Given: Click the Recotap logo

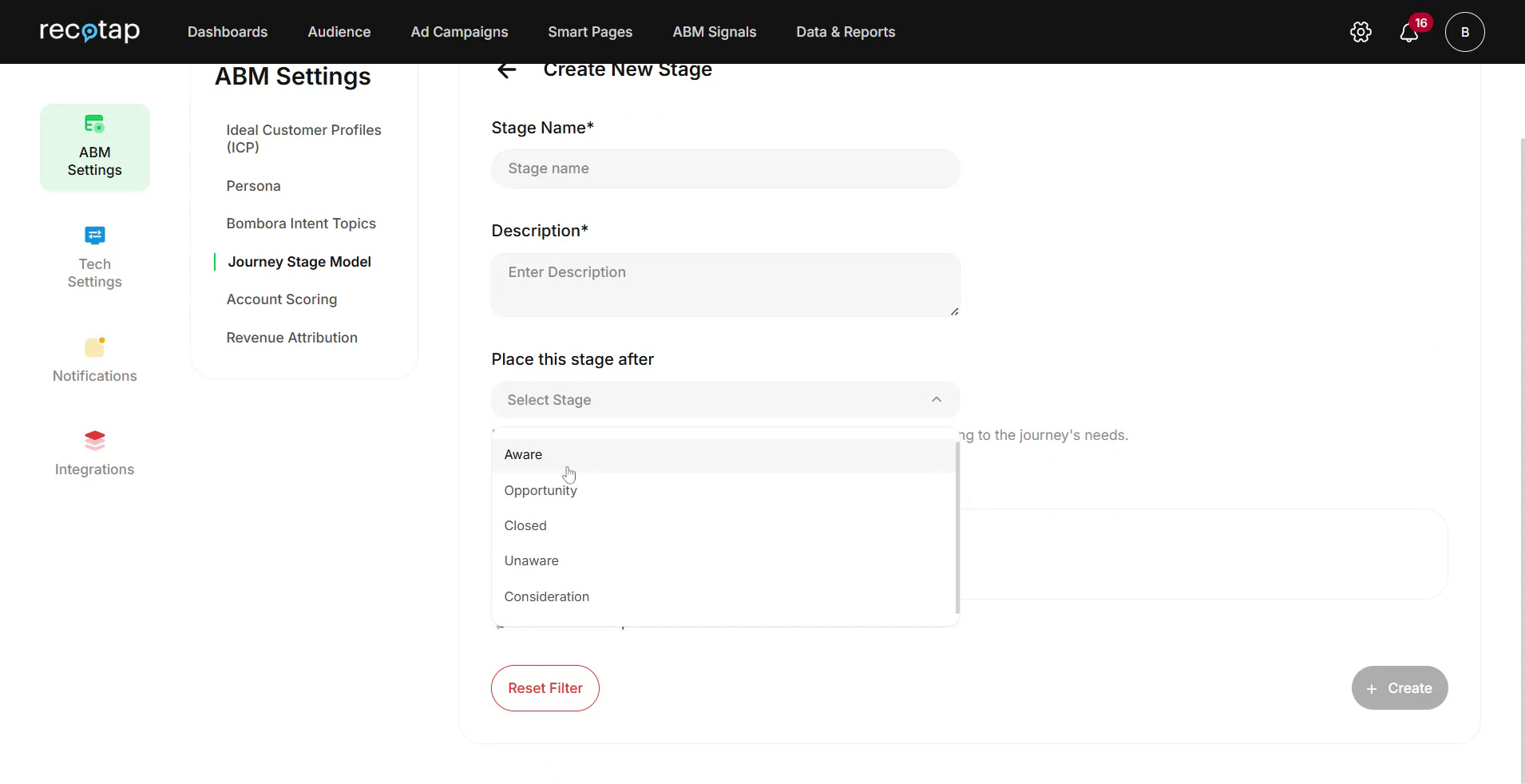Looking at the screenshot, I should [x=89, y=32].
